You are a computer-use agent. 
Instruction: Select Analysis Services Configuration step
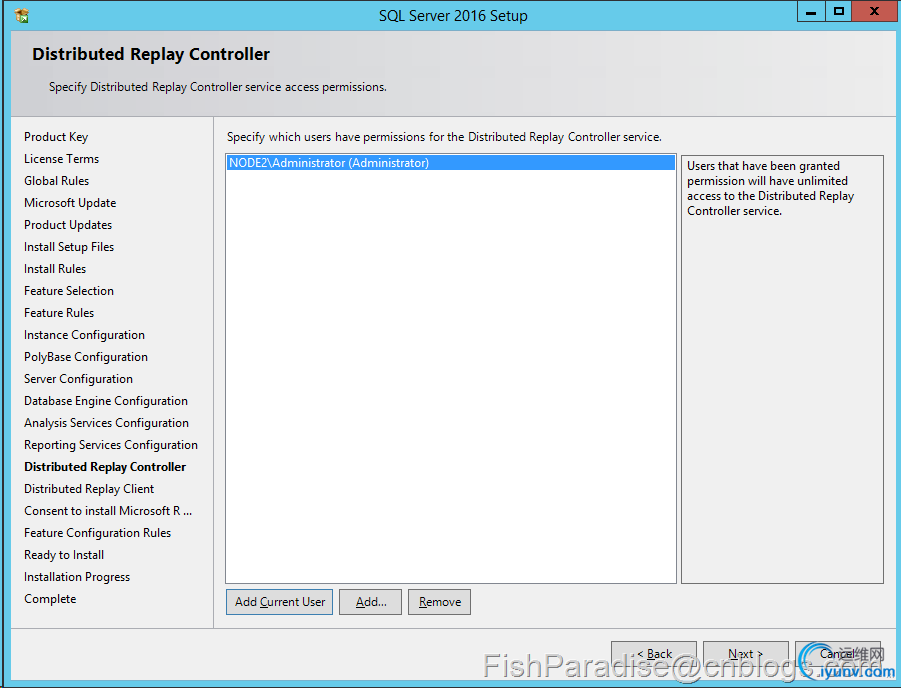[106, 422]
